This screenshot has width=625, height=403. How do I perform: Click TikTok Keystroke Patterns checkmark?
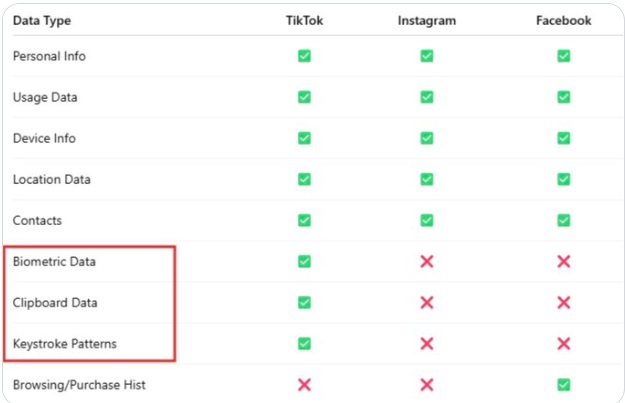pos(304,344)
